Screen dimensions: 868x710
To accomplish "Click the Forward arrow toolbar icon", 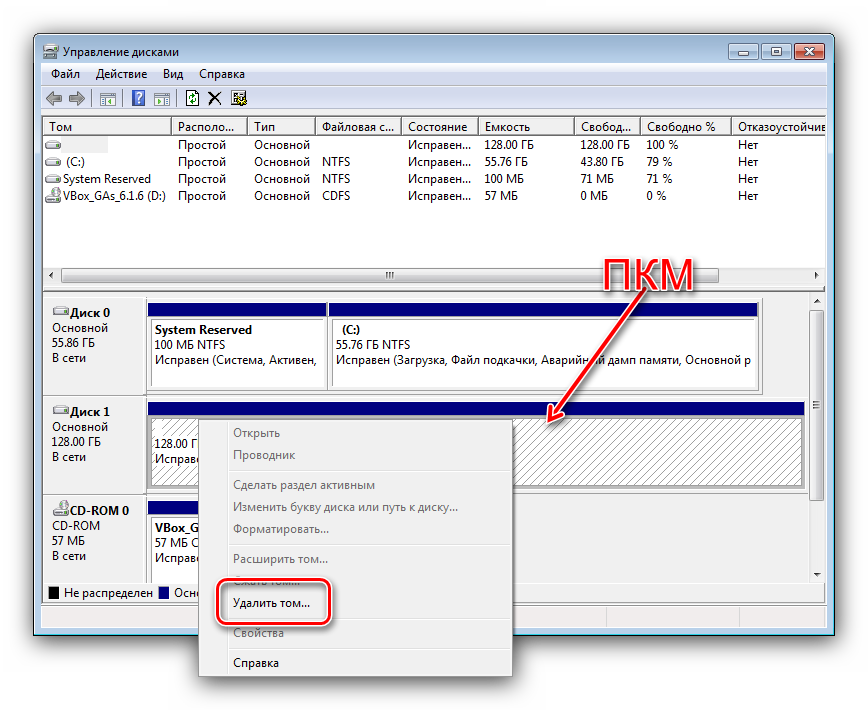I will tap(76, 98).
